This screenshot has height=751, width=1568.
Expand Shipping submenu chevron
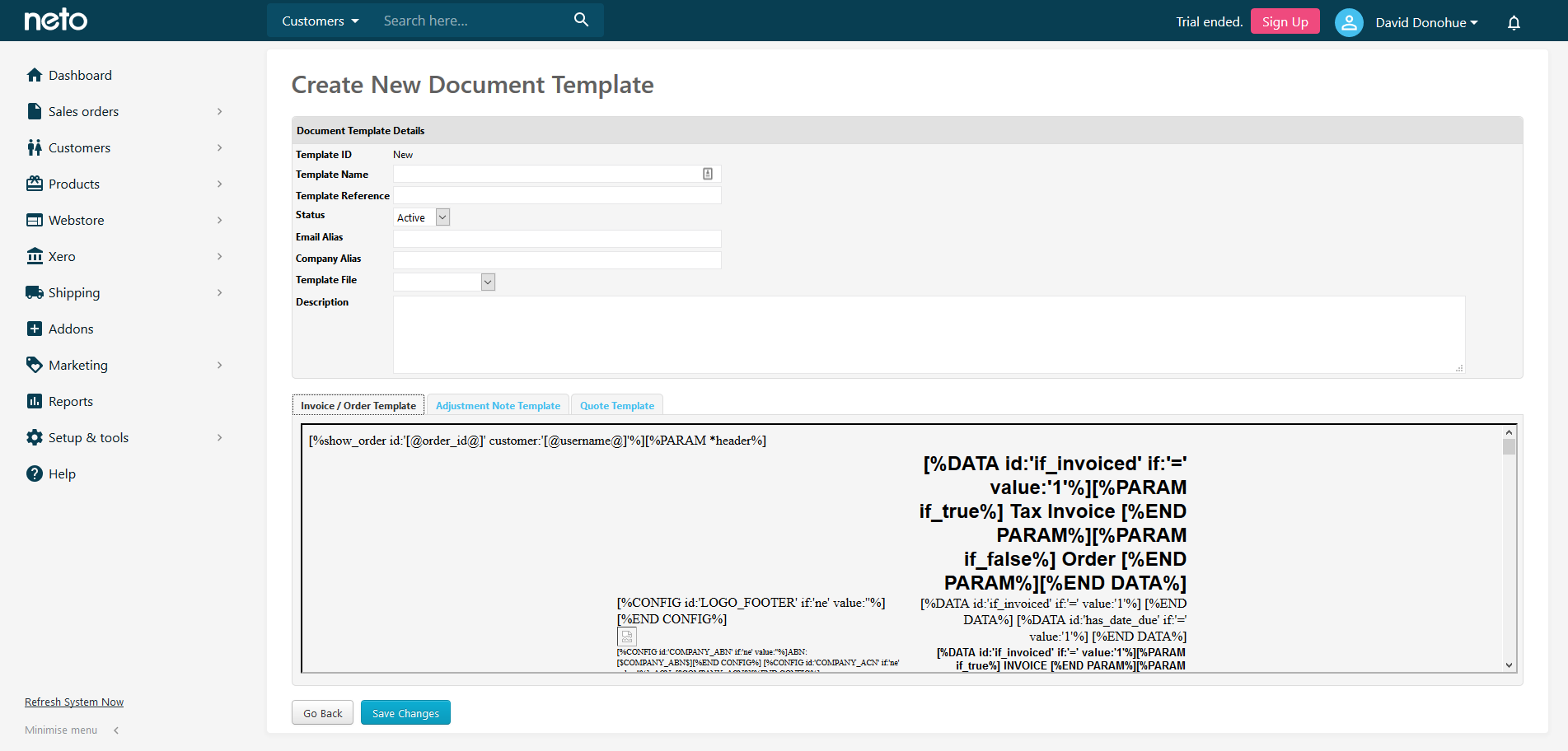coord(219,292)
